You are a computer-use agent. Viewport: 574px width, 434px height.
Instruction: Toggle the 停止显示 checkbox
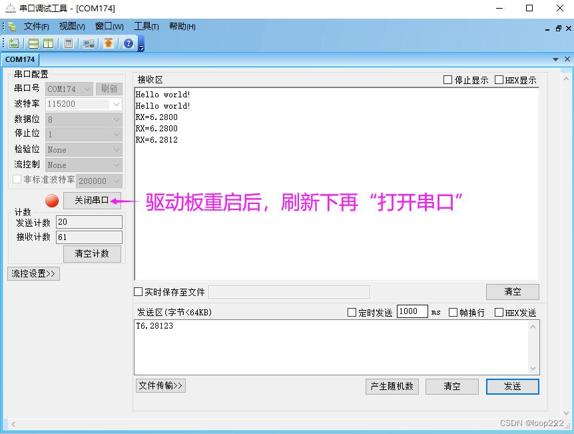pos(447,79)
